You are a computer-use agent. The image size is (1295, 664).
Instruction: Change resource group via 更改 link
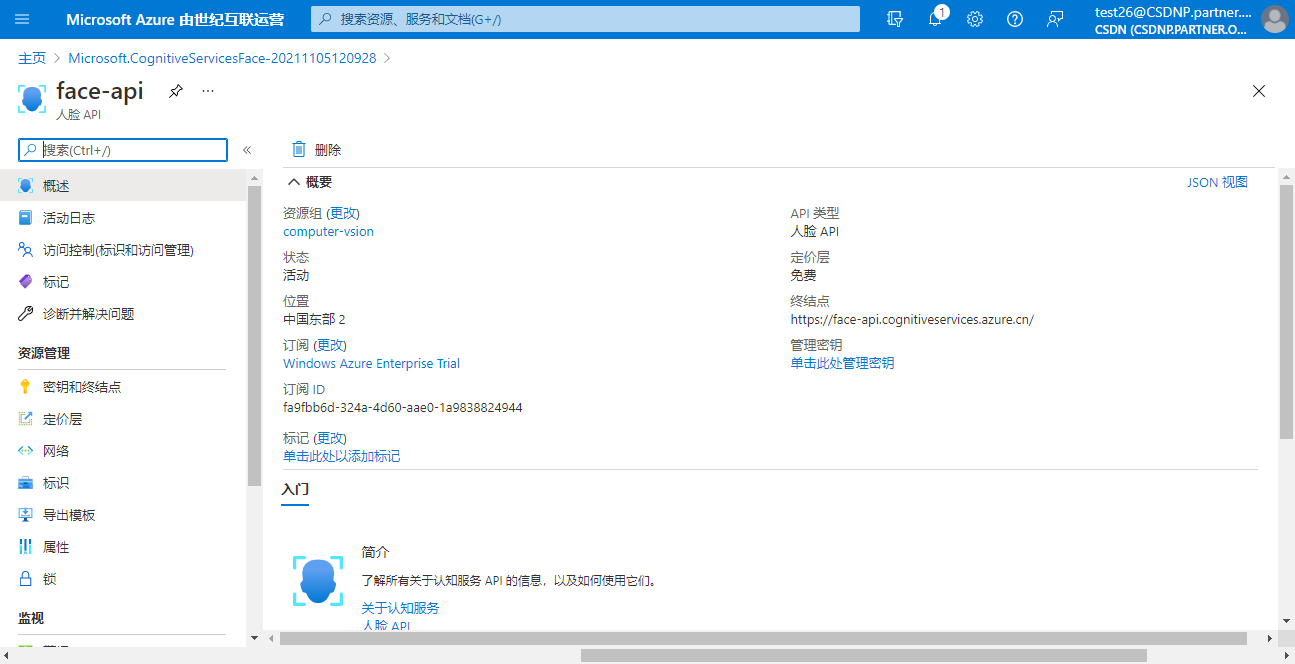344,213
